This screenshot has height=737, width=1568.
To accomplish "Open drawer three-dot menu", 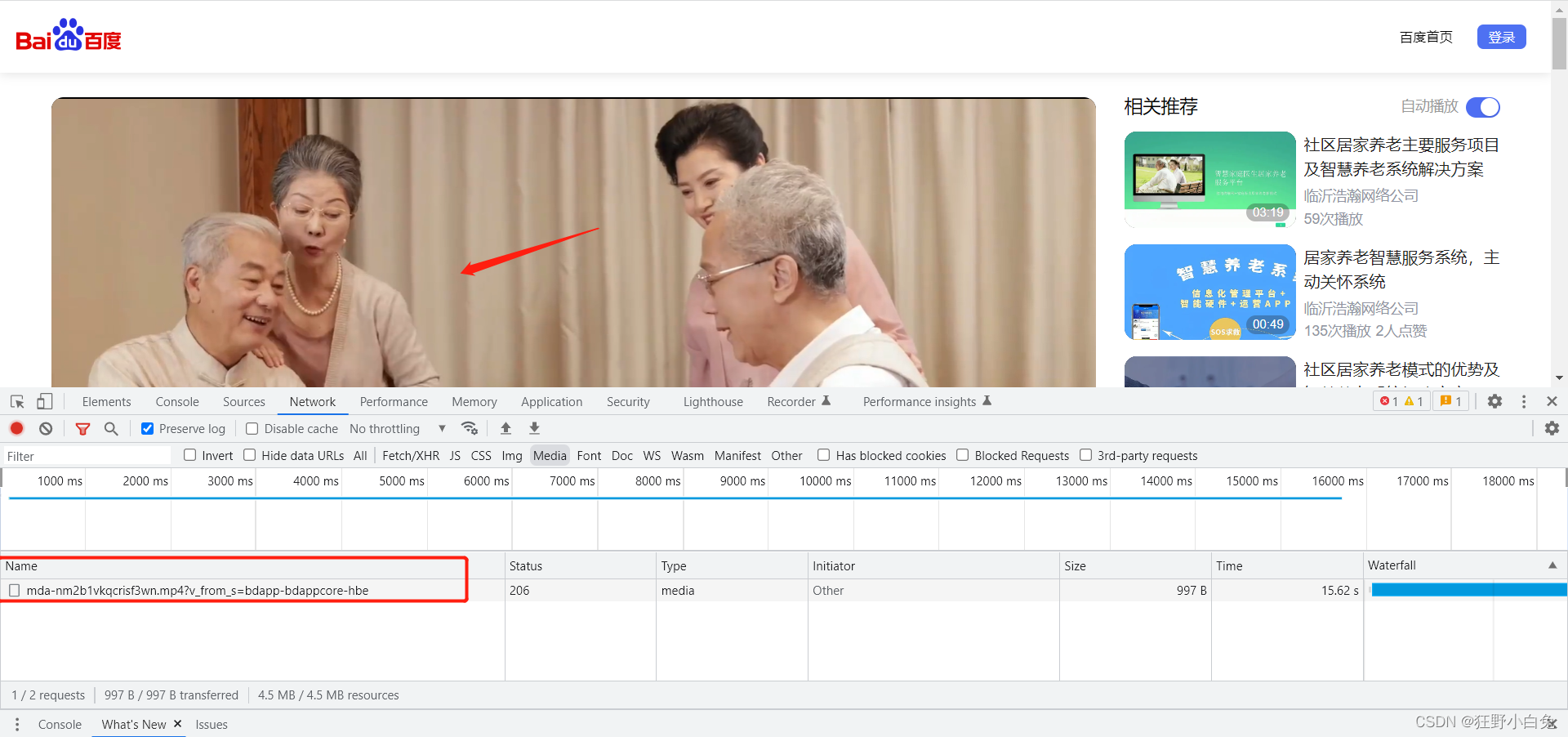I will pos(16,724).
